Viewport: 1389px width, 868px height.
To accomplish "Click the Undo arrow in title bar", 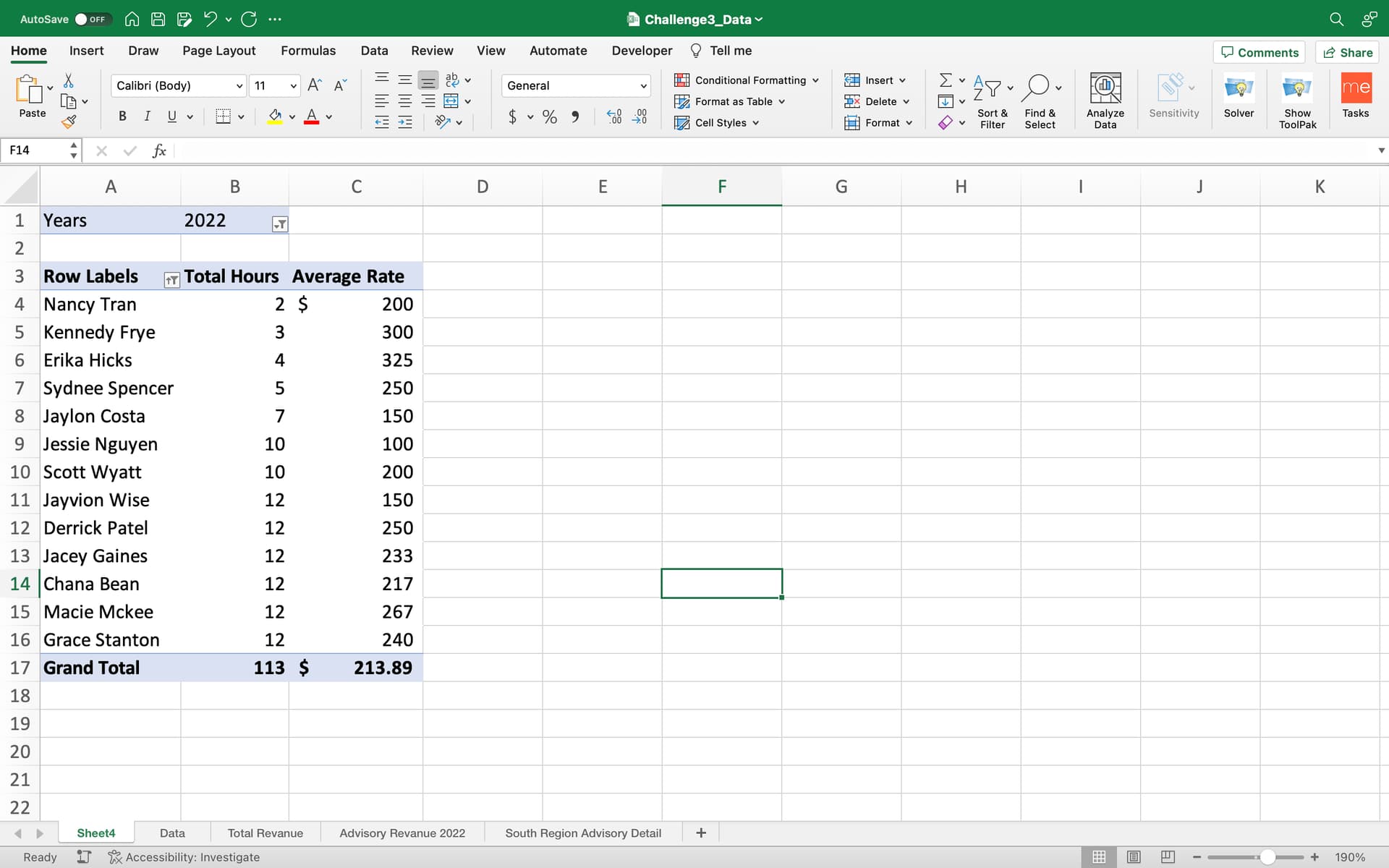I will 210,20.
